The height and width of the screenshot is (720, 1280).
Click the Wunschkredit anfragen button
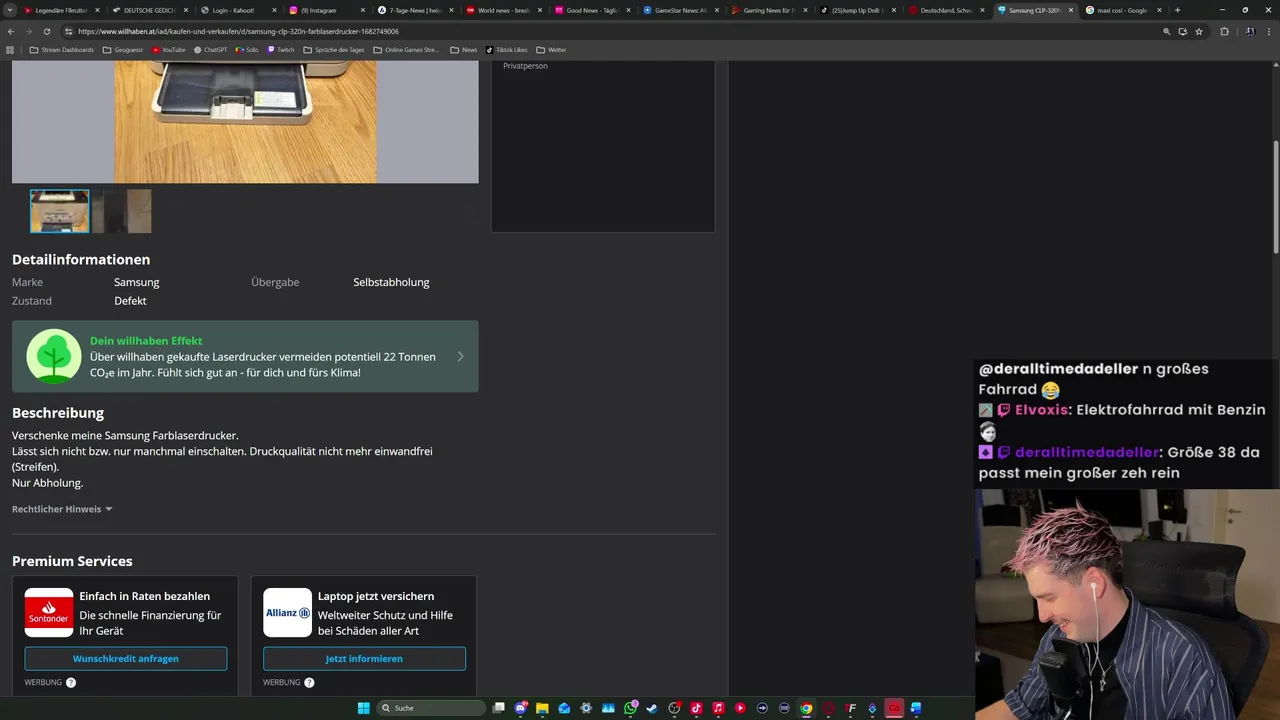click(126, 659)
